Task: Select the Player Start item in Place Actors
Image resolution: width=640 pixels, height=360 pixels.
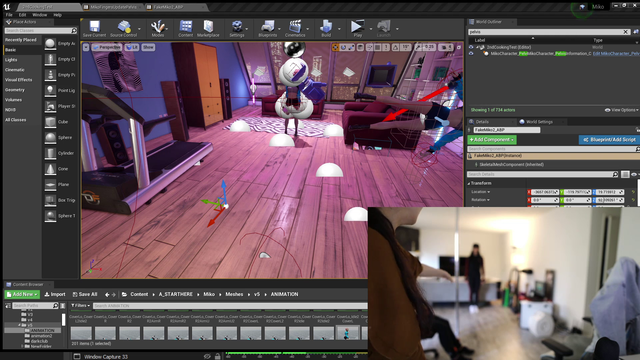Action: coord(60,106)
